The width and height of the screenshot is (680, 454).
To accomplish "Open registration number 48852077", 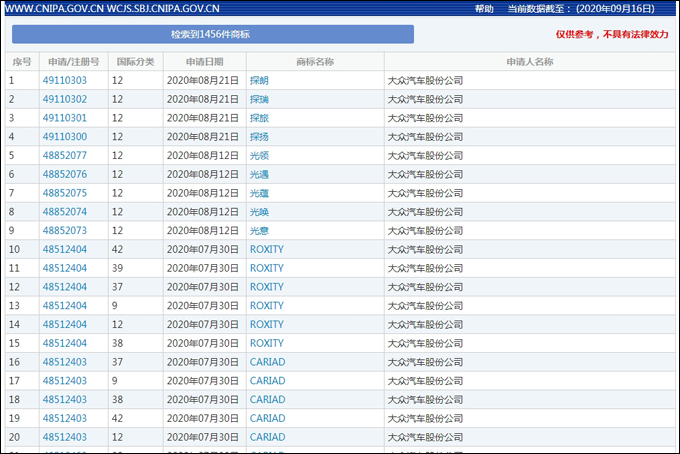I will (65, 156).
